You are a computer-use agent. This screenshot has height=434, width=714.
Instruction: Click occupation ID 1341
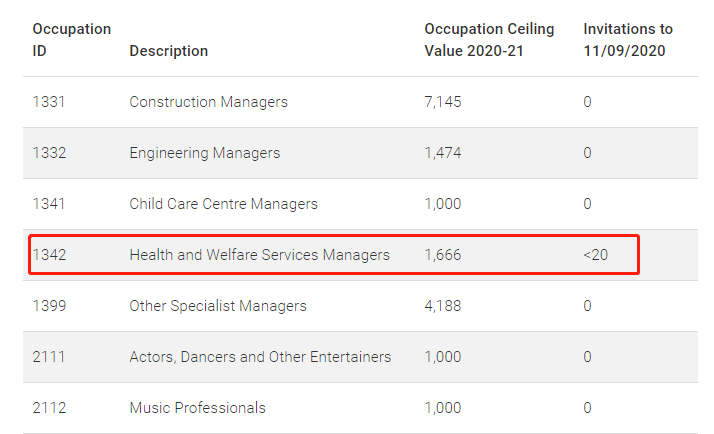49,204
